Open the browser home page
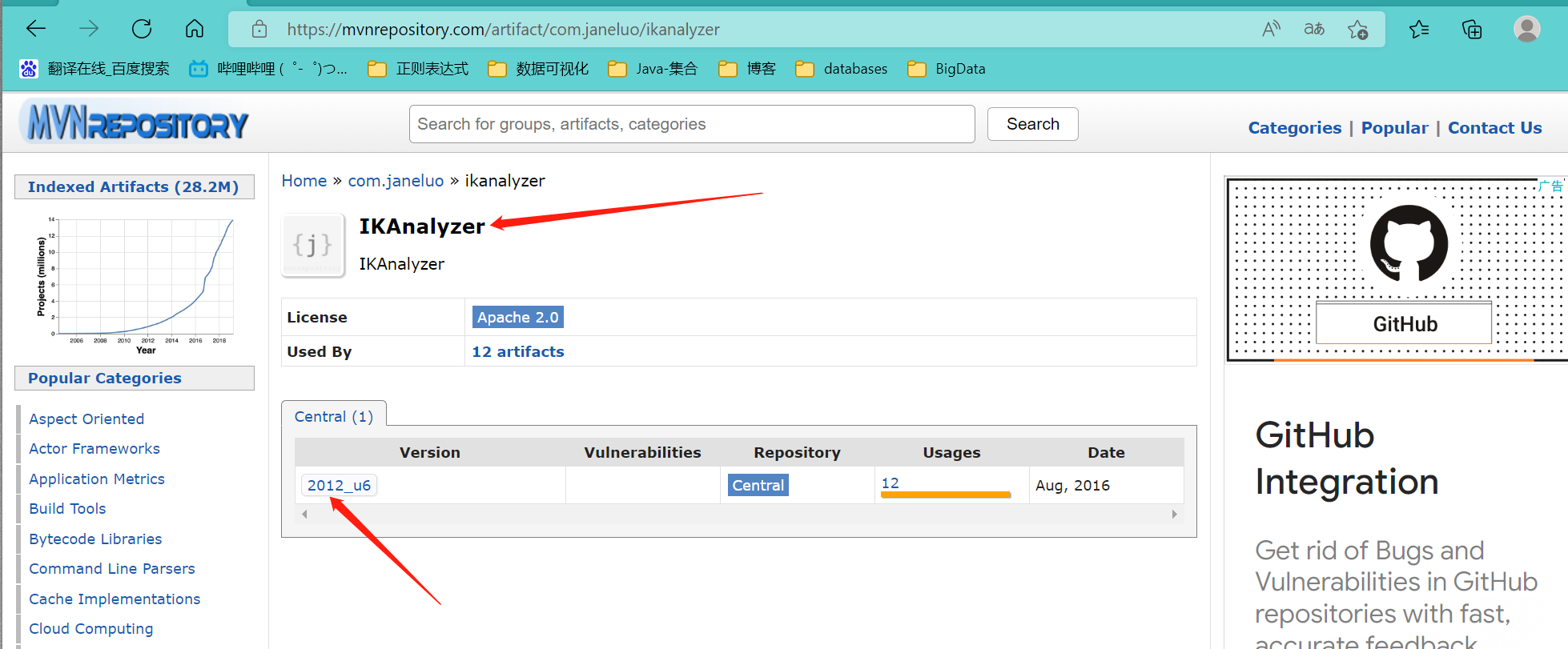The image size is (1568, 649). [x=195, y=30]
